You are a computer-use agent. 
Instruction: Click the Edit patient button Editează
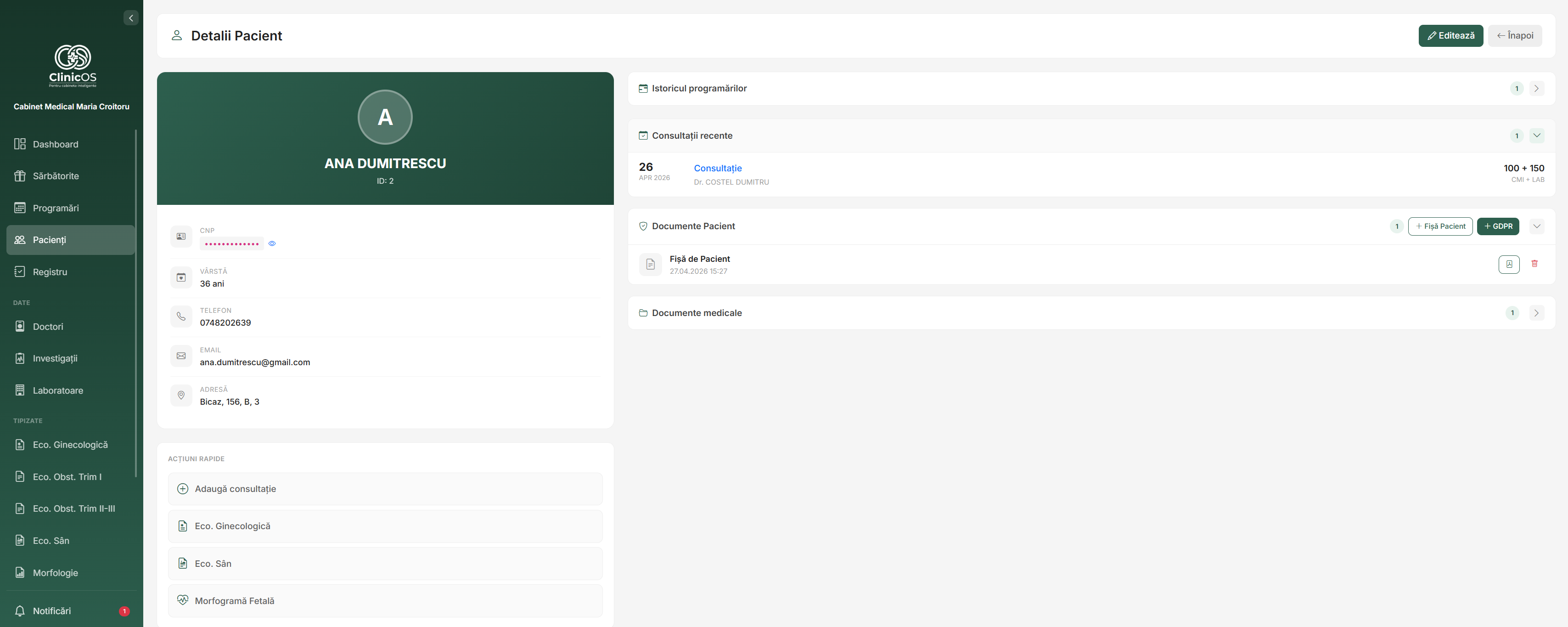1450,36
